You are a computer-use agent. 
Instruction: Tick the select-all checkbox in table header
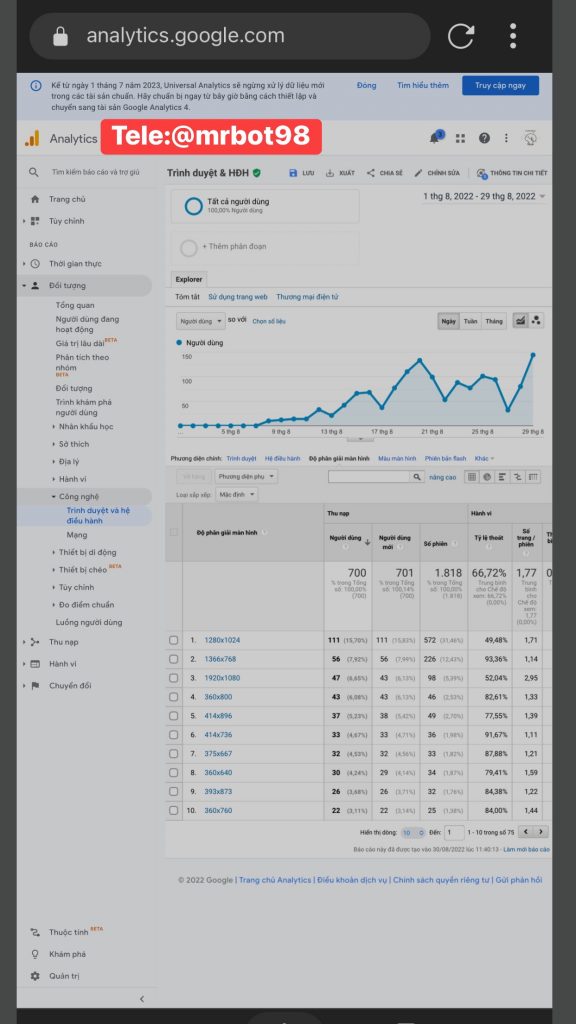[x=174, y=532]
